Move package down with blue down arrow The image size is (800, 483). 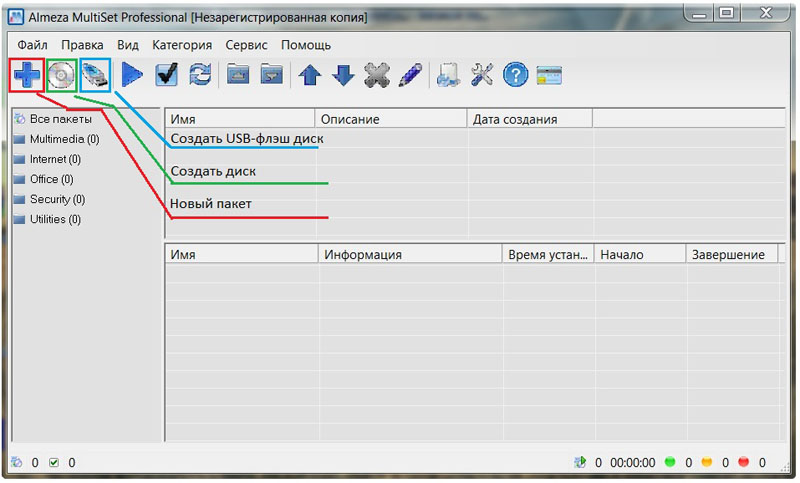click(x=343, y=75)
